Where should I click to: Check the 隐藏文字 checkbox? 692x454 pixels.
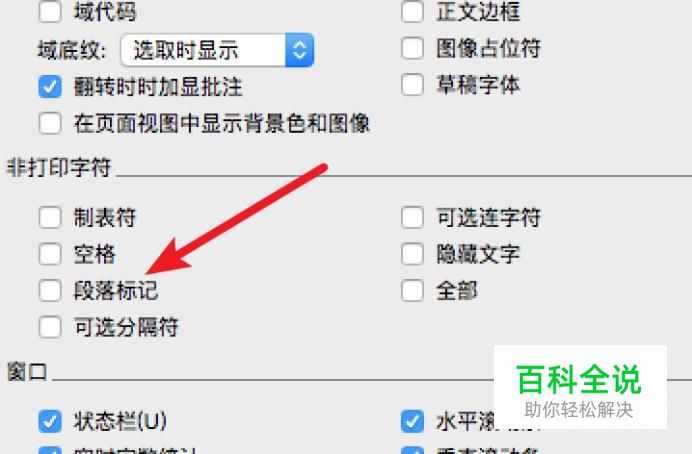pyautogui.click(x=413, y=254)
